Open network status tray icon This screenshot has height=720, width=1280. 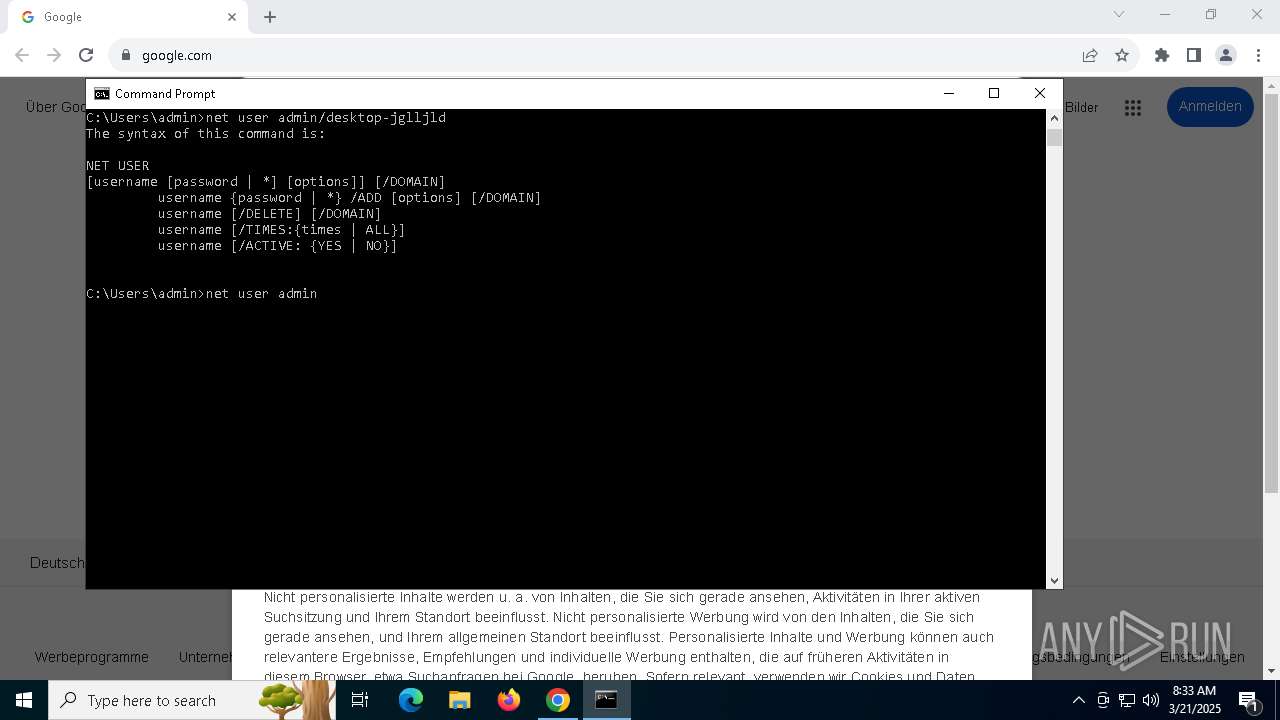tap(1127, 700)
